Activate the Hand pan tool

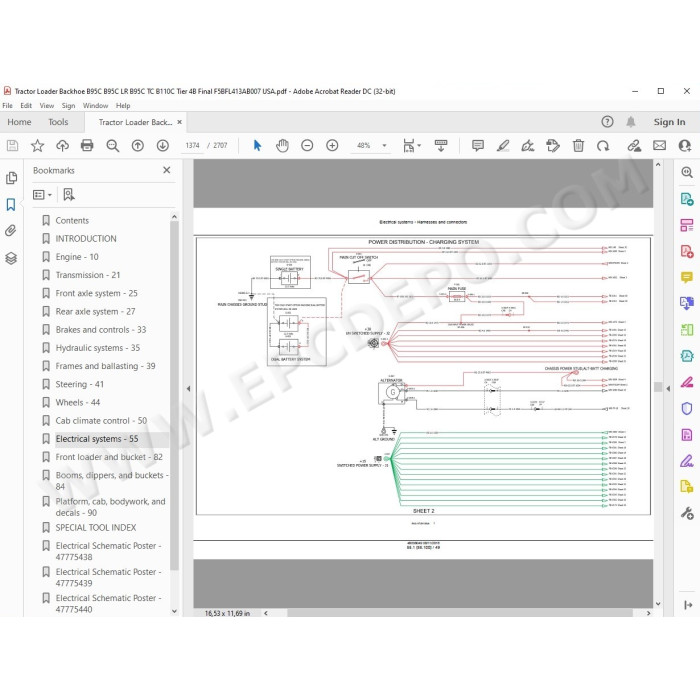(282, 146)
